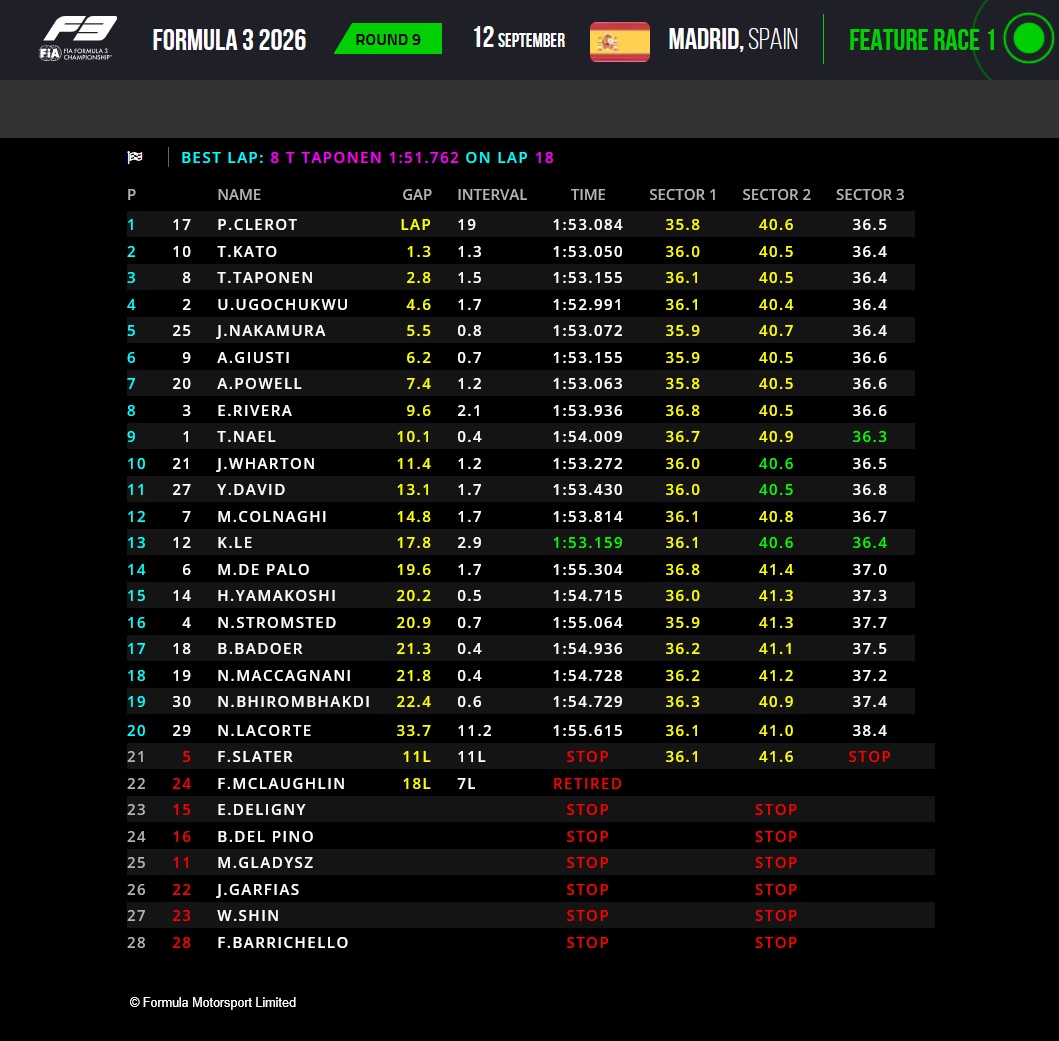
Task: Select driver N.LACORTE row name
Action: pos(264,730)
